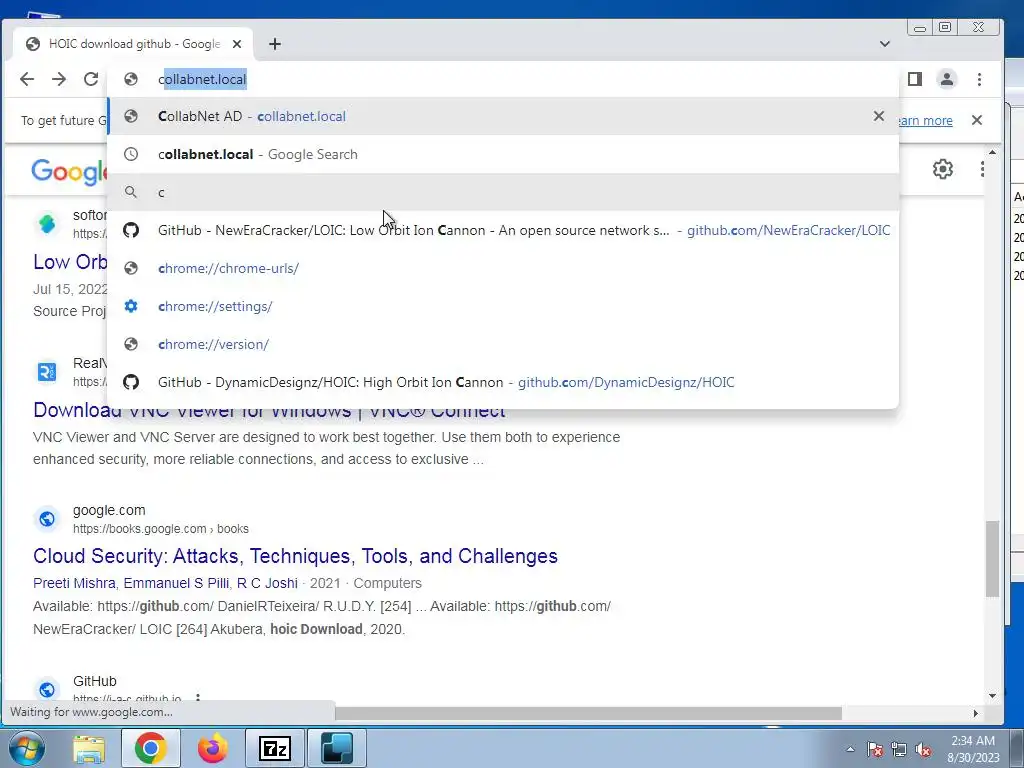Open the 7-Zip taskbar icon

[x=274, y=748]
